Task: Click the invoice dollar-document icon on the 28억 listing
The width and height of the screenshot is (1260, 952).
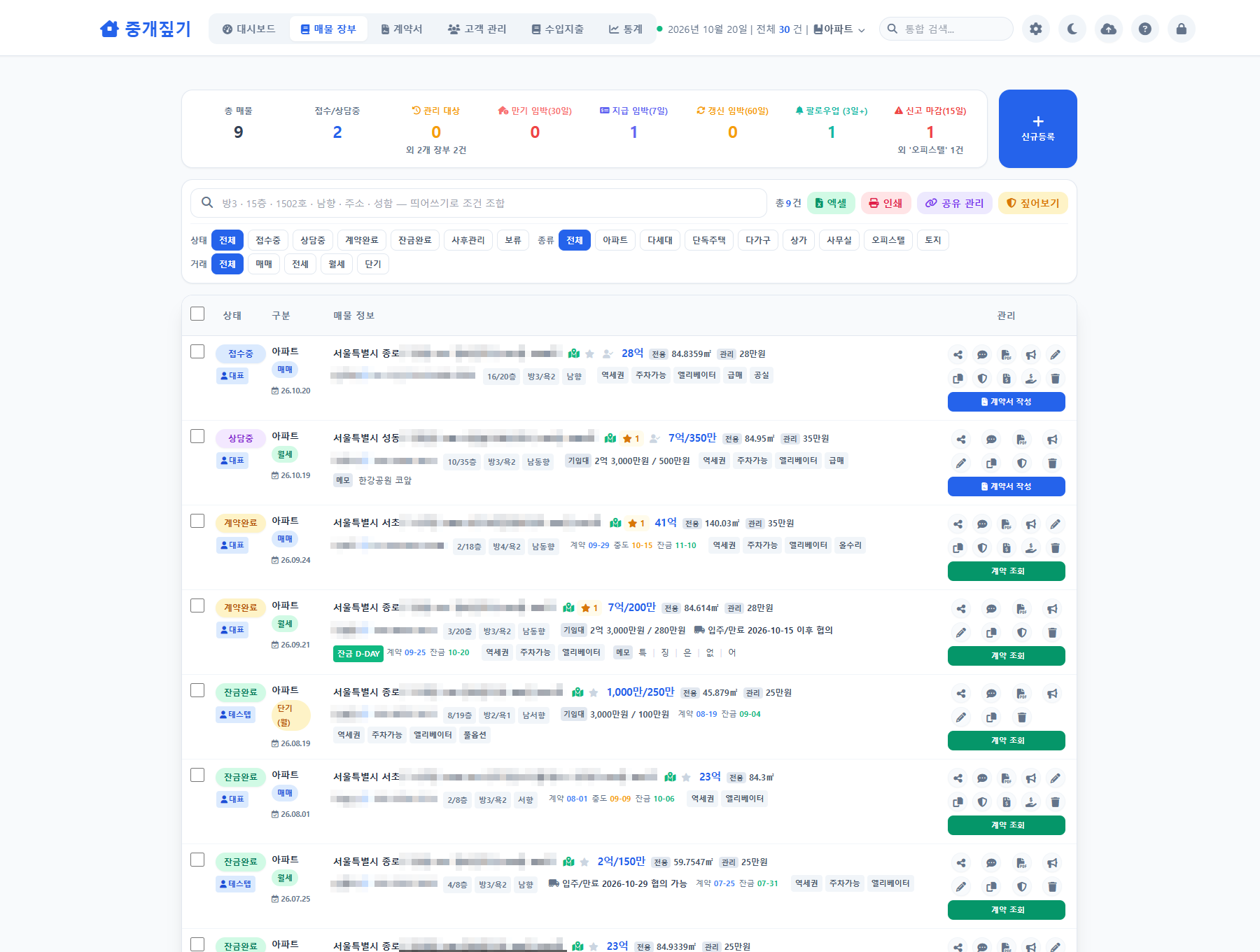Action: [1006, 379]
